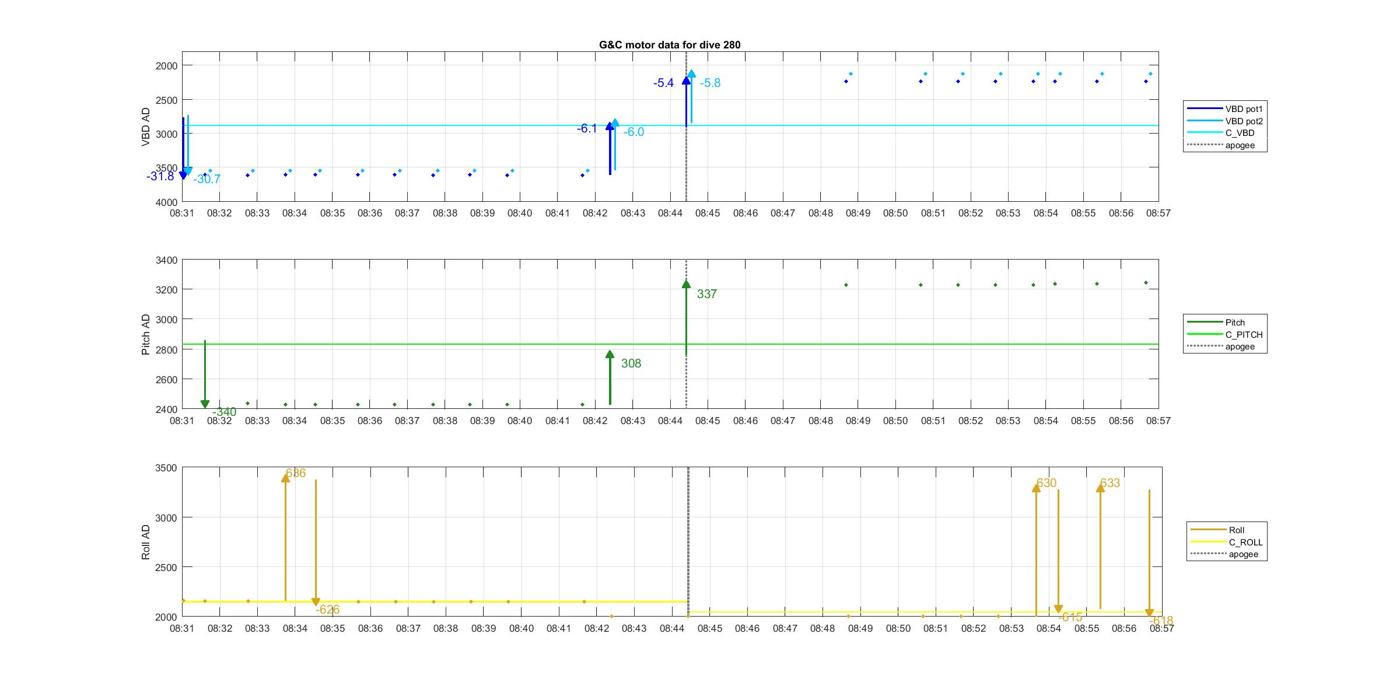
Task: Click the '-30.7' VBD annotation
Action: click(x=207, y=179)
